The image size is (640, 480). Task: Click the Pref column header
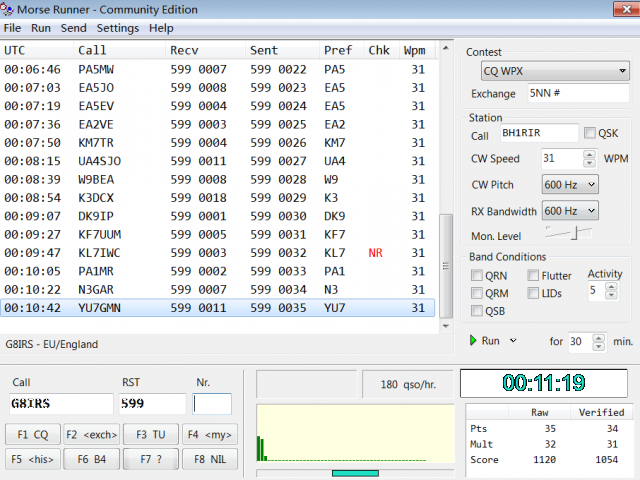tap(342, 50)
